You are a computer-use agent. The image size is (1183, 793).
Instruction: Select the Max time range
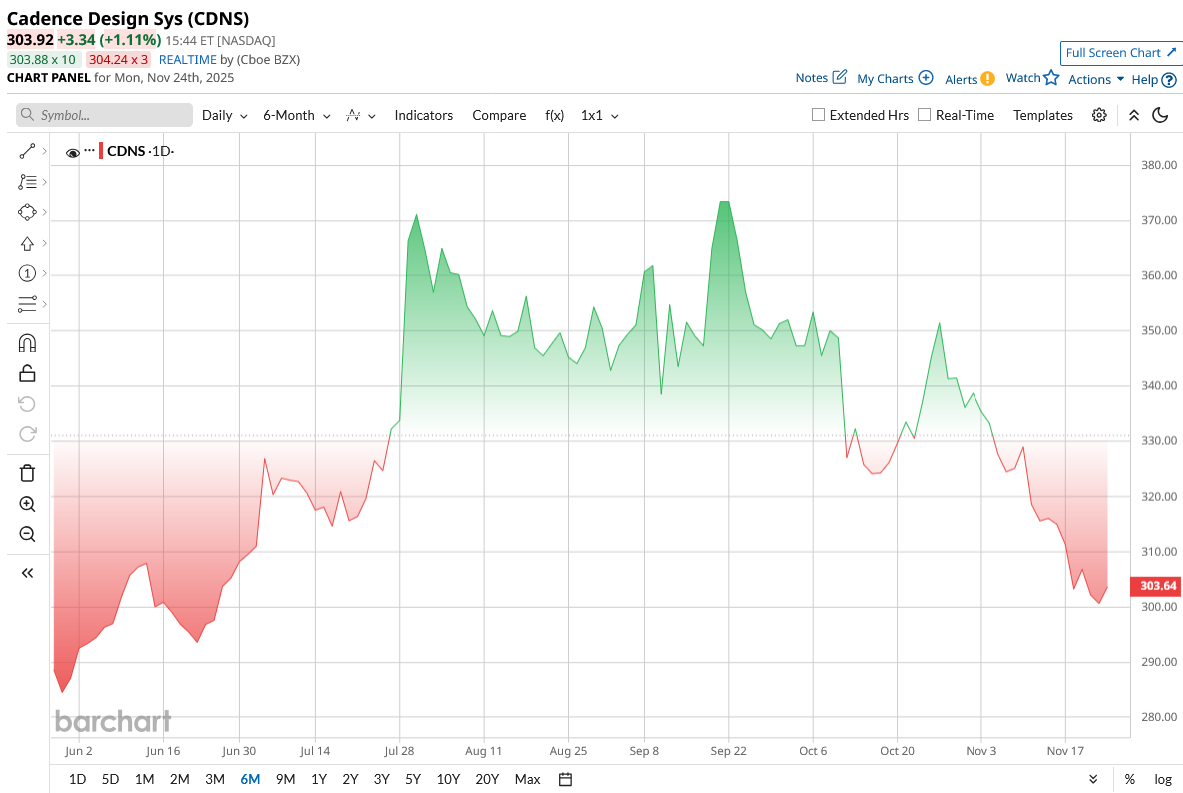pyautogui.click(x=527, y=779)
